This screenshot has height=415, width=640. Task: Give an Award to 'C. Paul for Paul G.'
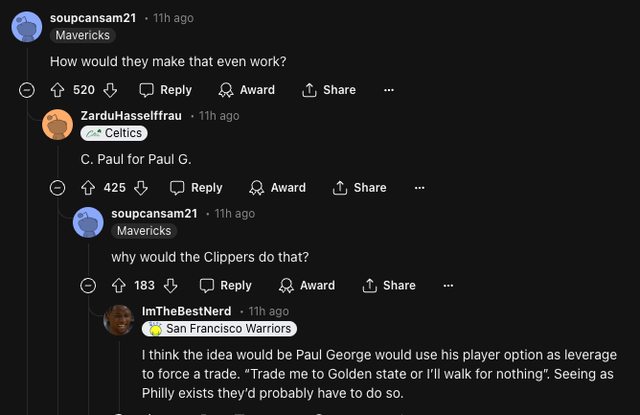(277, 188)
